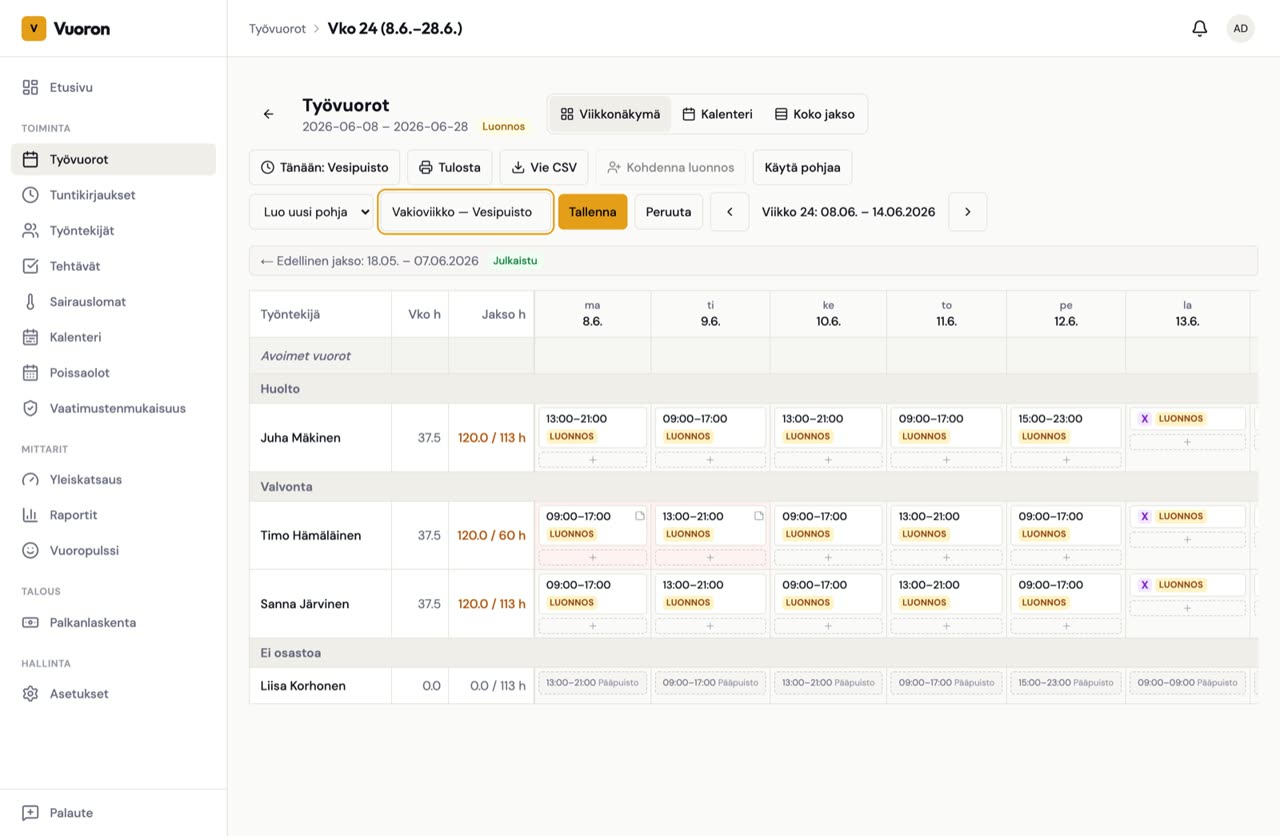Open the Edellinen jakso 18.05. – 07.06.2026 link
This screenshot has height=836, width=1280.
(369, 261)
